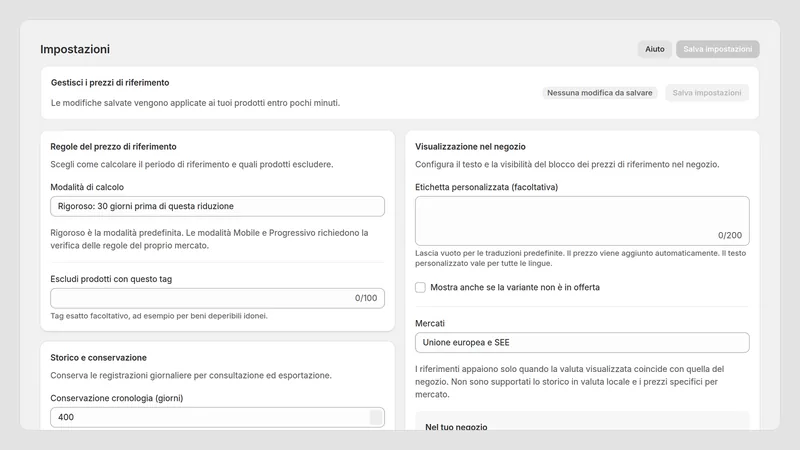
Task: Click the 'Nel tuo negozio' section label
Action: (456, 427)
